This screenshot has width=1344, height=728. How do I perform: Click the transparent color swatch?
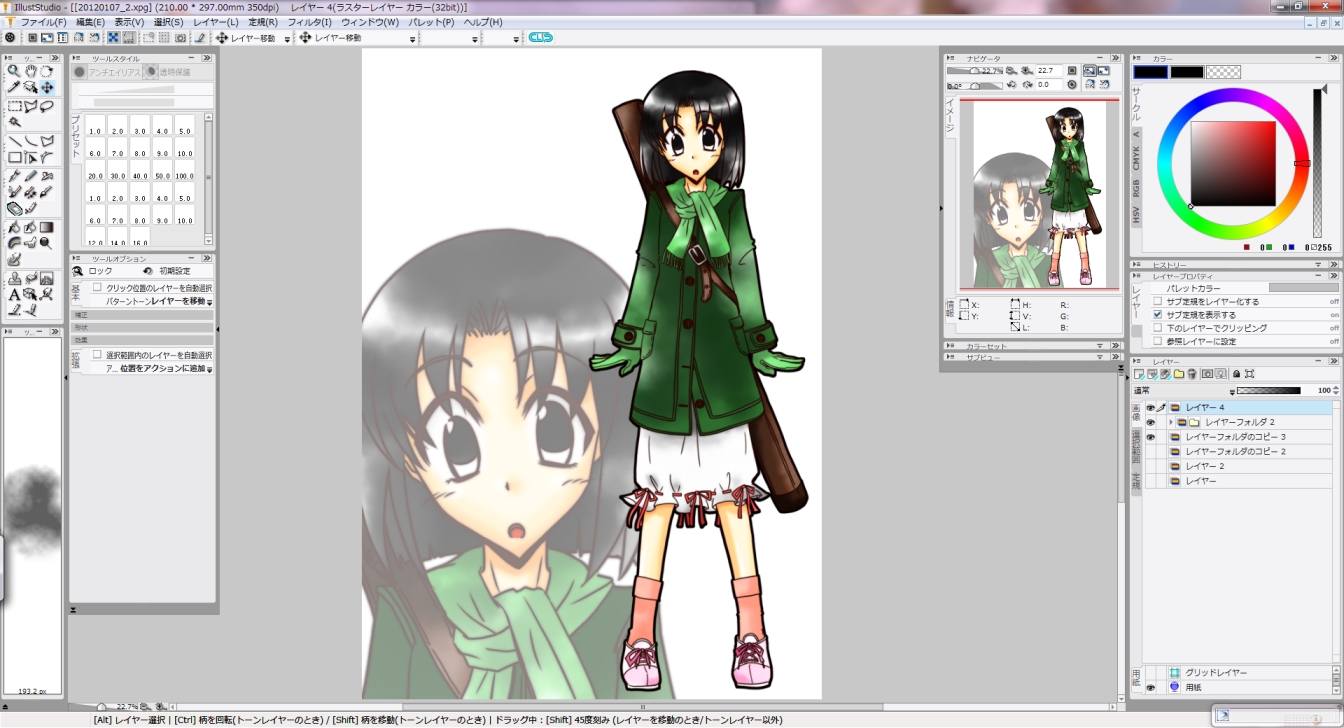tap(1224, 72)
